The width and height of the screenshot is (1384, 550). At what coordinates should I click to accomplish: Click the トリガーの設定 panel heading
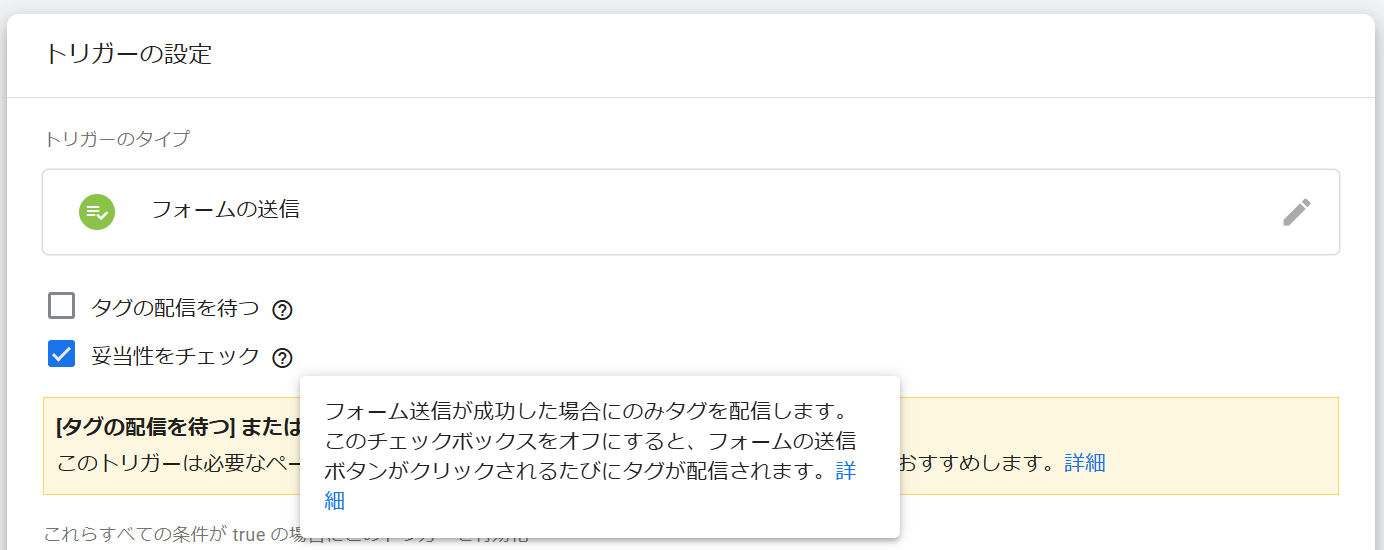[x=128, y=54]
